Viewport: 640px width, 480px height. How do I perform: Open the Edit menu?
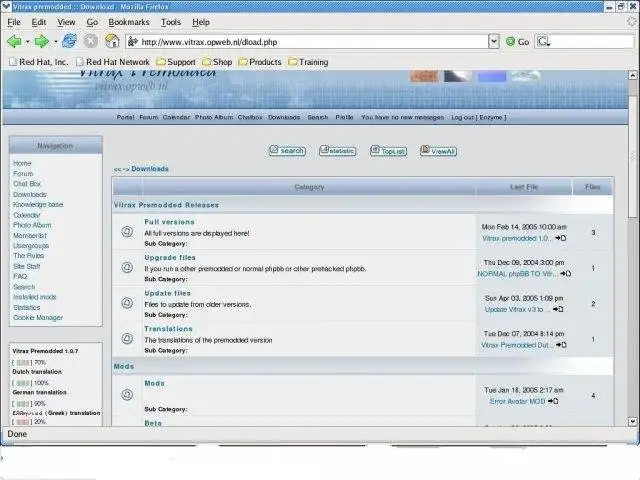(x=39, y=22)
